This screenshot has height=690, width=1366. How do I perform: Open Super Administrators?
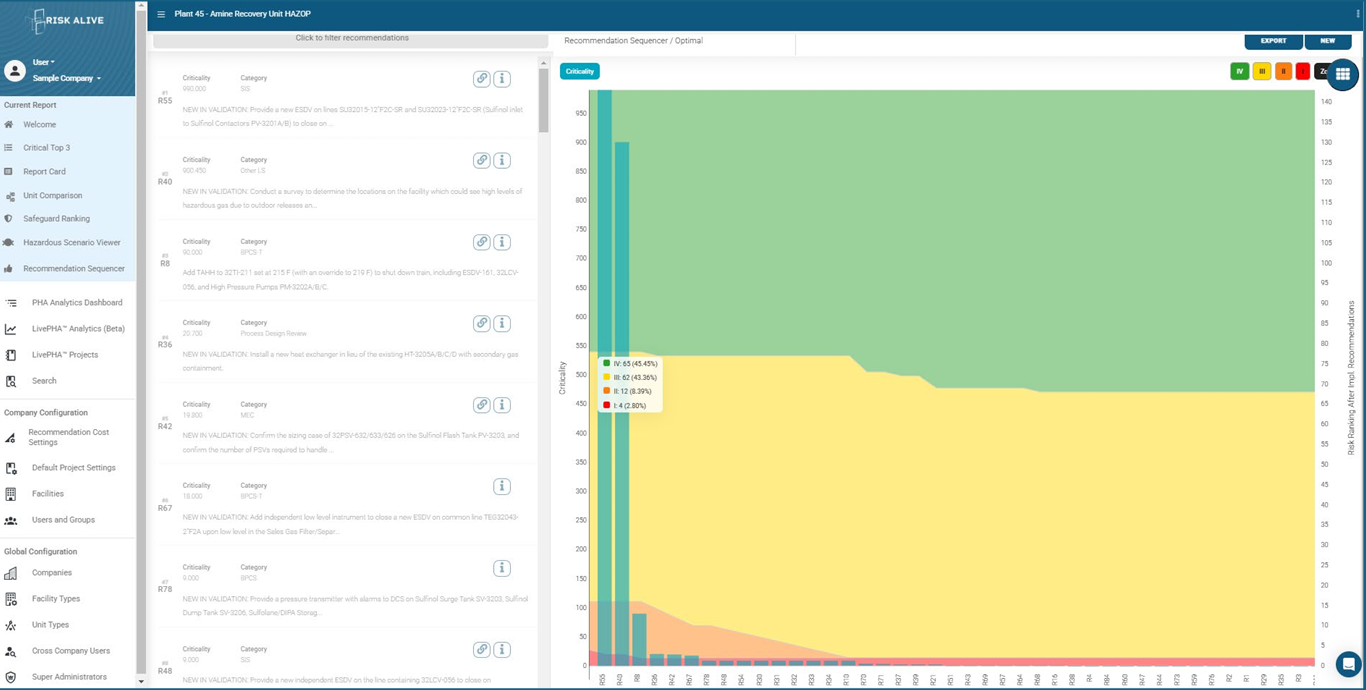pos(69,677)
